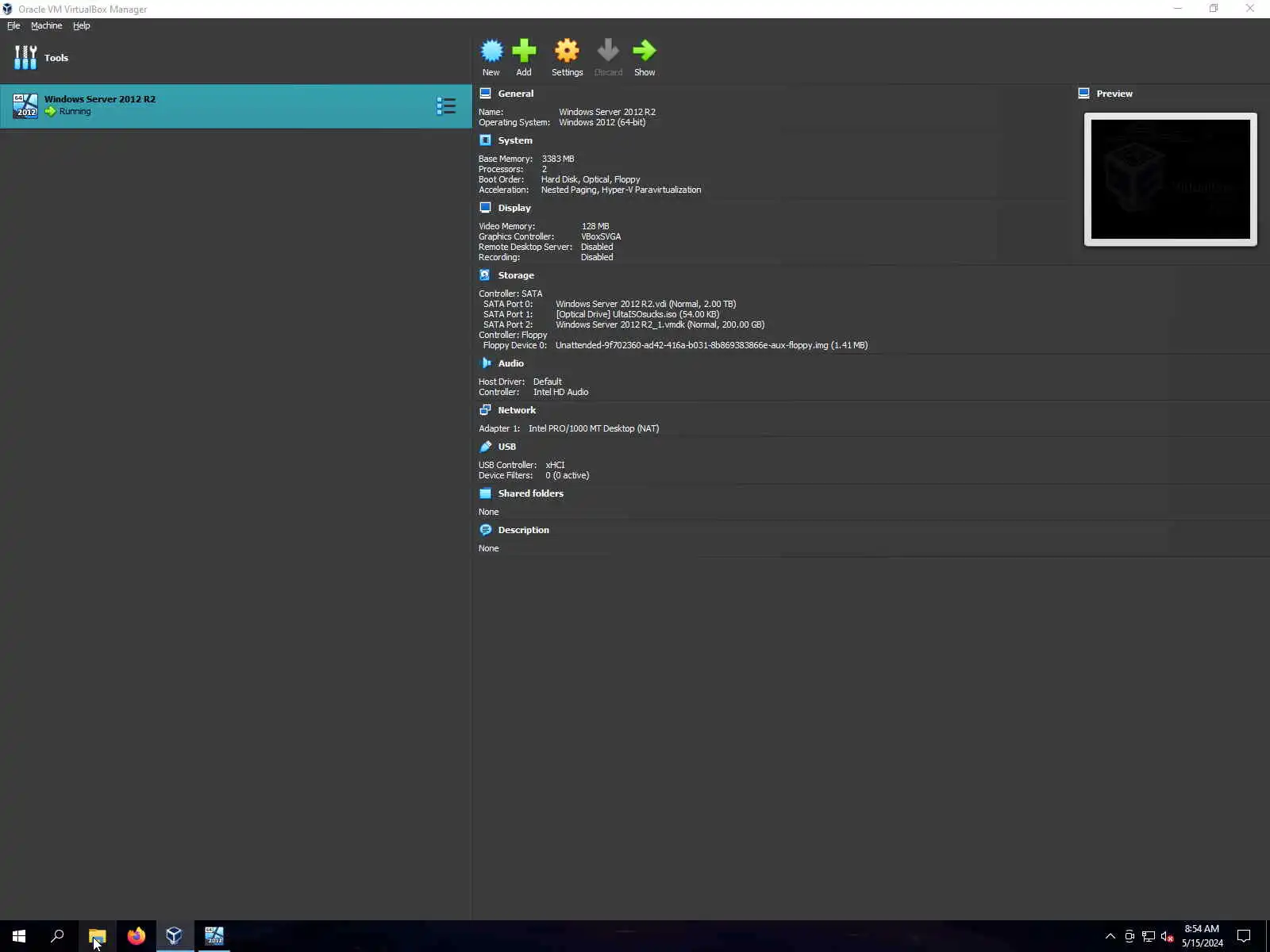1270x952 pixels.
Task: Click the Running status text of the VM
Action: [75, 112]
